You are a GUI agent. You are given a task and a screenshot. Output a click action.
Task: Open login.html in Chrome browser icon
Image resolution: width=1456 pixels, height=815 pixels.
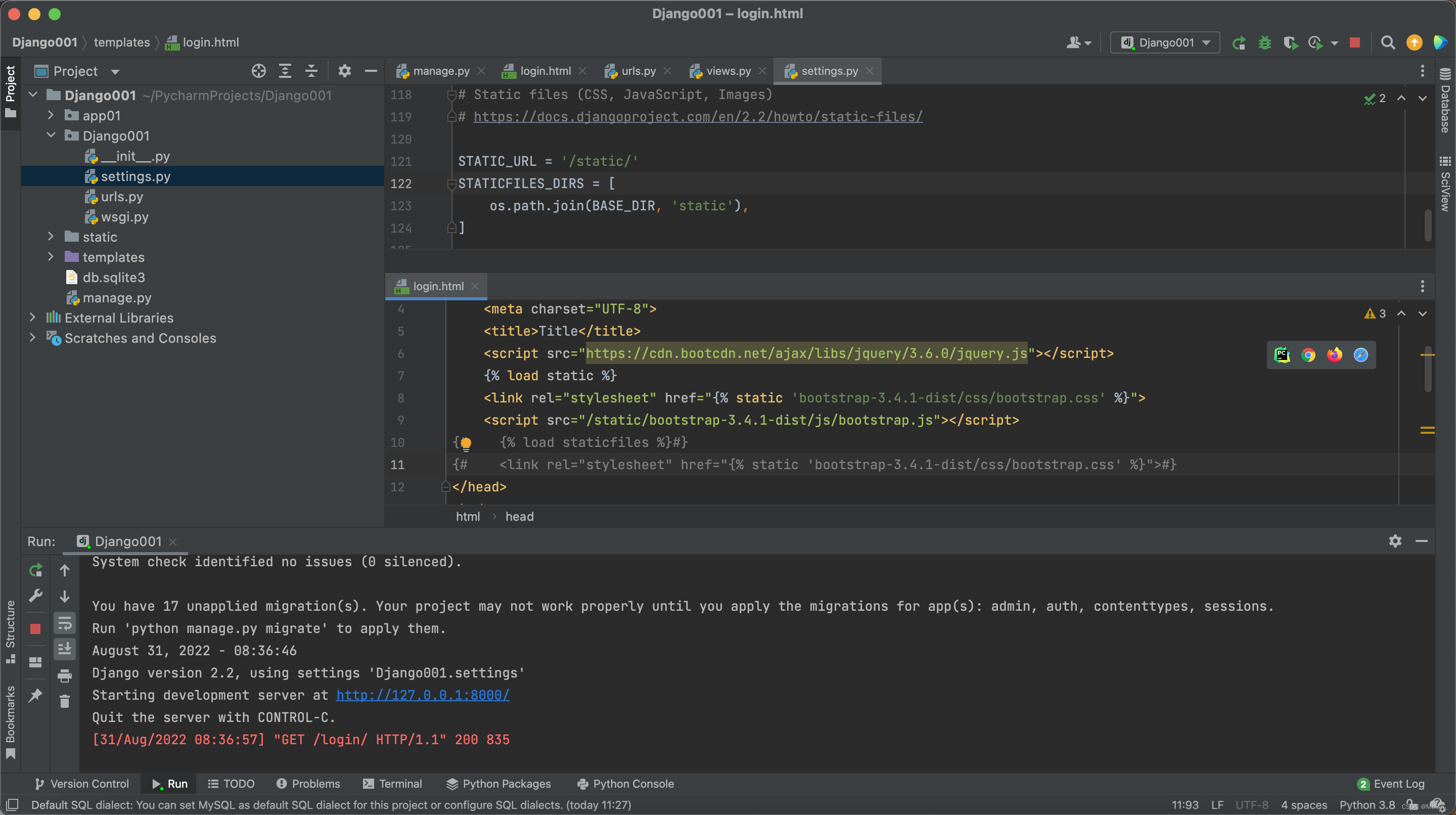(x=1308, y=355)
